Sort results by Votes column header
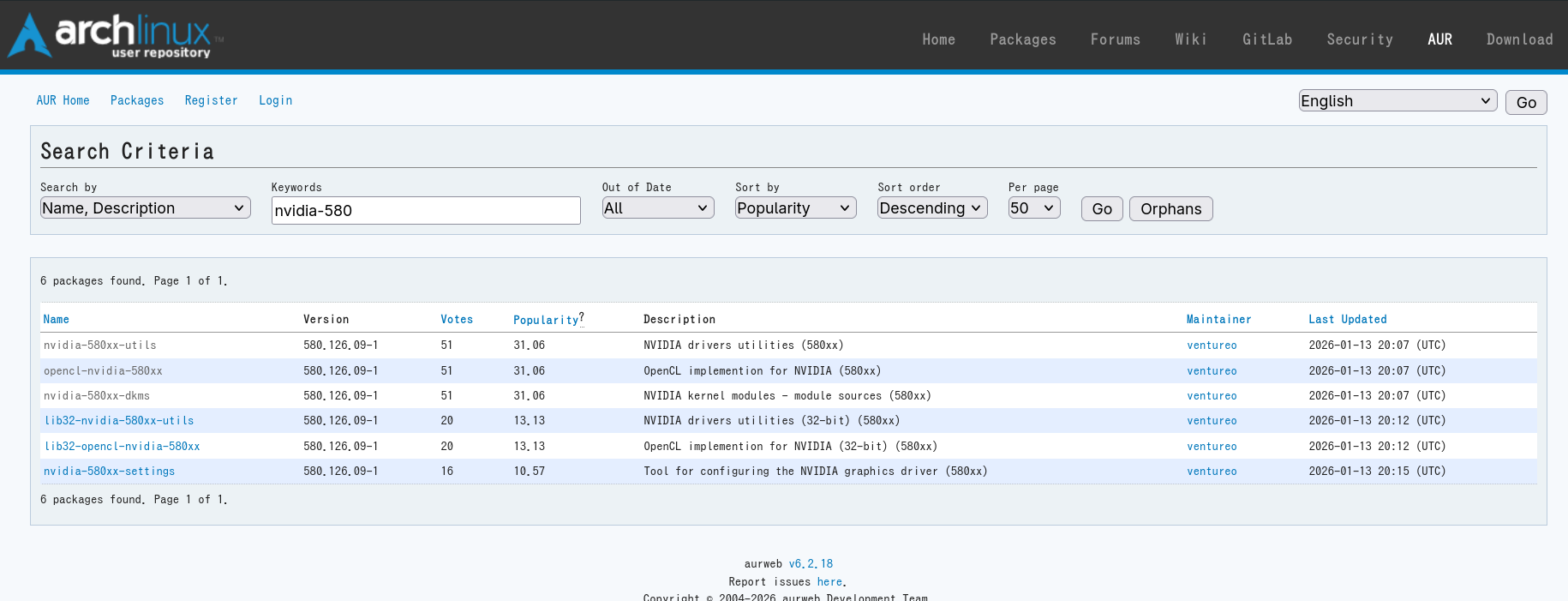Viewport: 1568px width, 601px height. coord(457,319)
